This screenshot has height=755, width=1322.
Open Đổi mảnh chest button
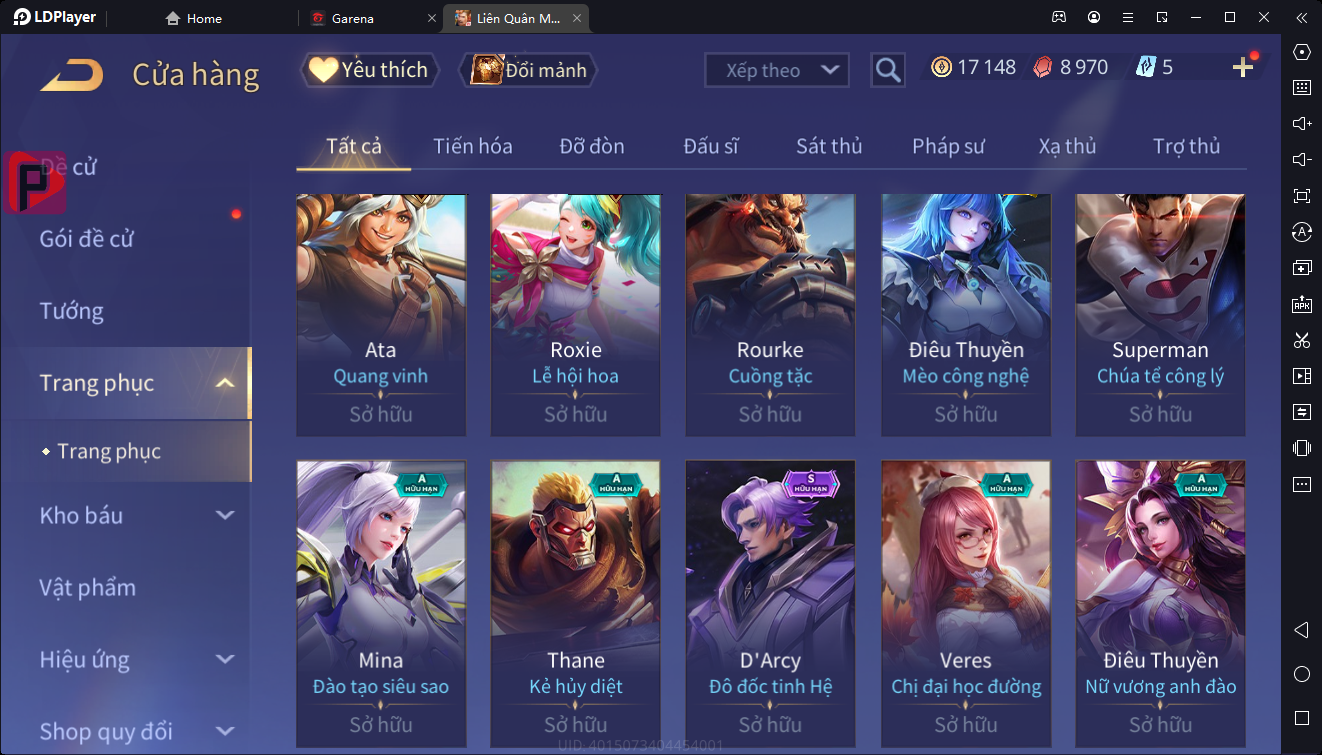pos(528,69)
